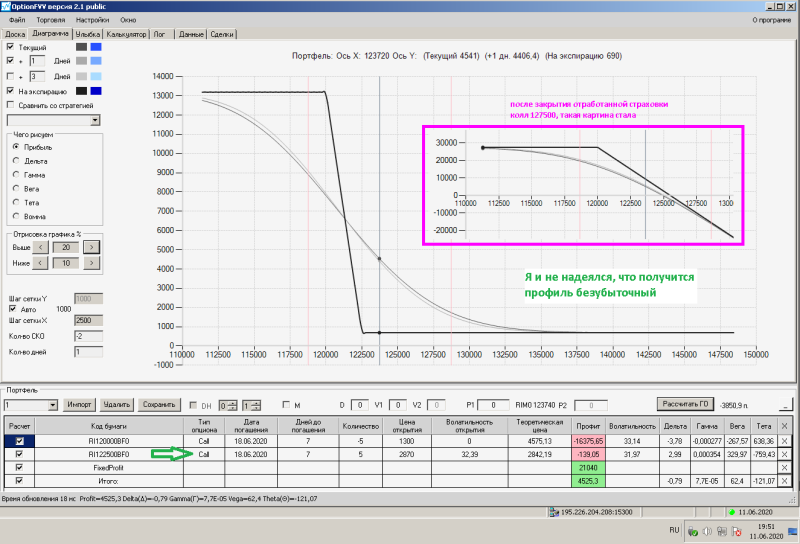Click the black На экспирацию color swatch
Screen dimensions: 800x544
[81, 91]
